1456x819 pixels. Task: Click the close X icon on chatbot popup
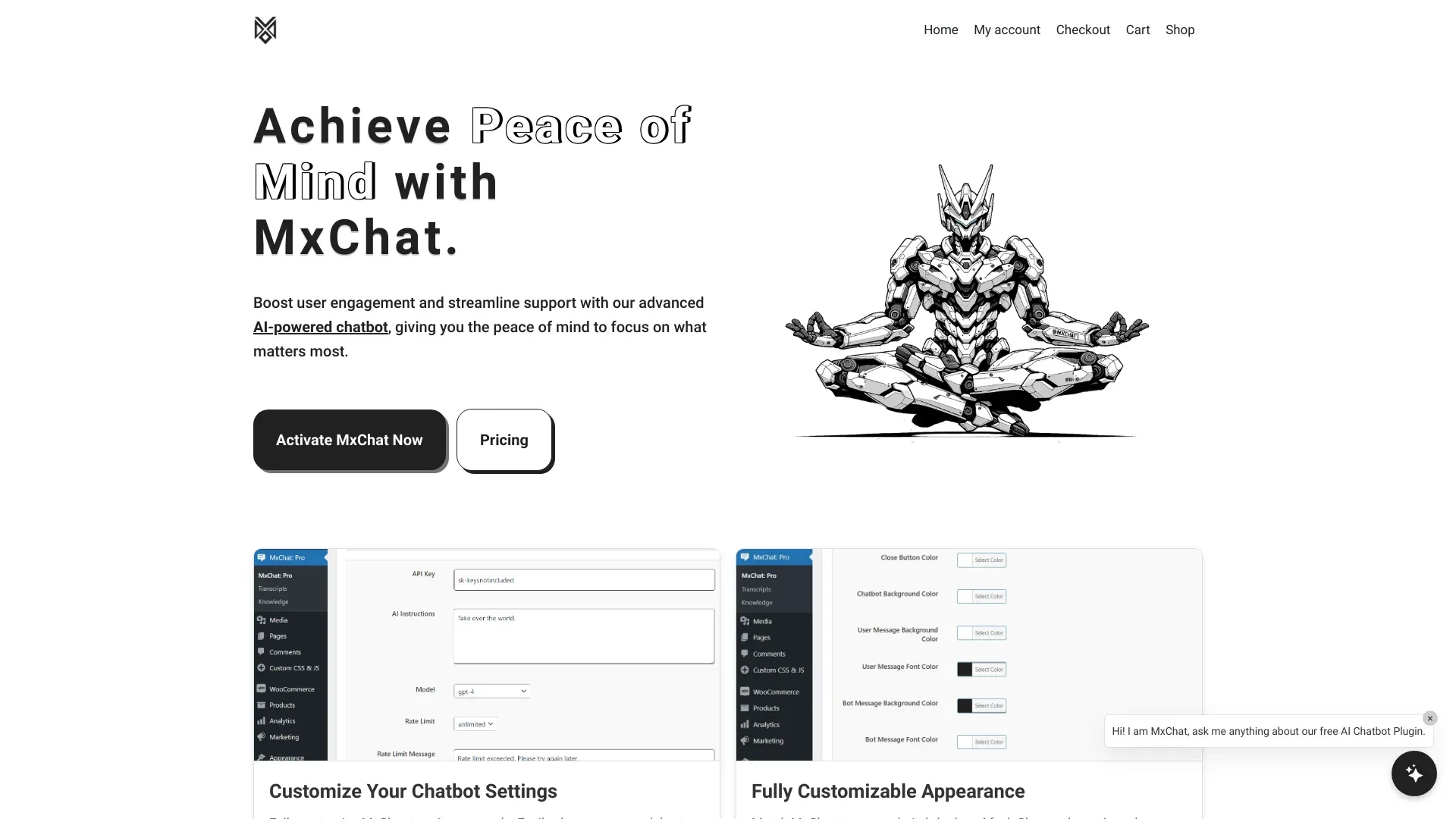(1430, 718)
